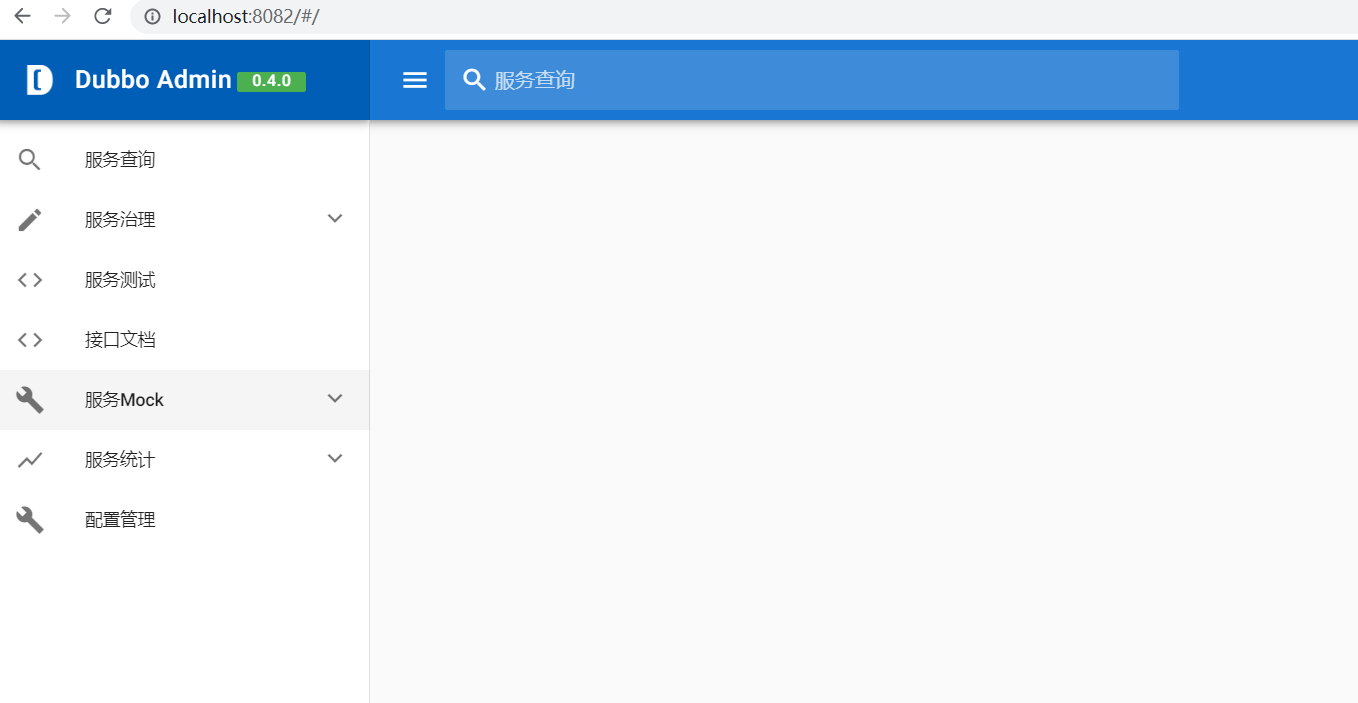This screenshot has width=1358, height=703.
Task: Click the magnifier icon in search bar
Action: point(475,80)
